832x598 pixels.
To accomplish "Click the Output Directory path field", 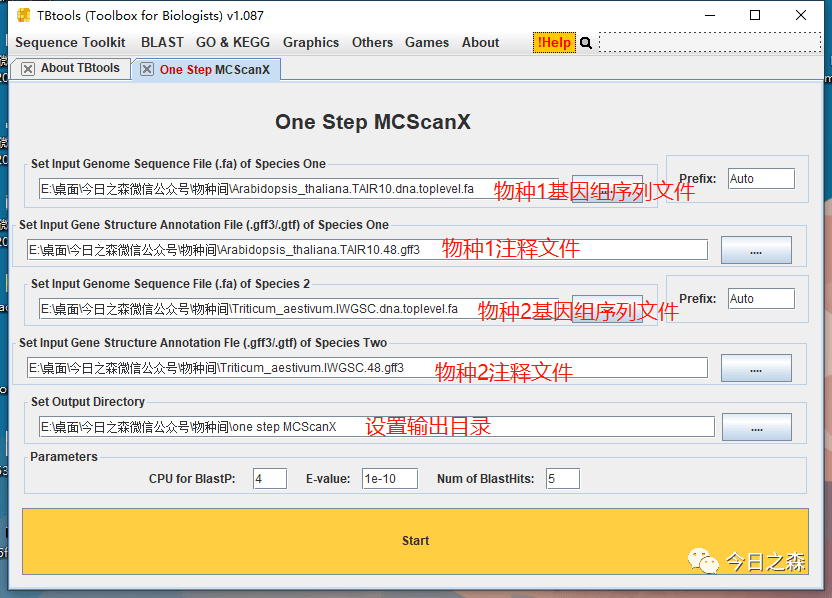I will [x=377, y=427].
